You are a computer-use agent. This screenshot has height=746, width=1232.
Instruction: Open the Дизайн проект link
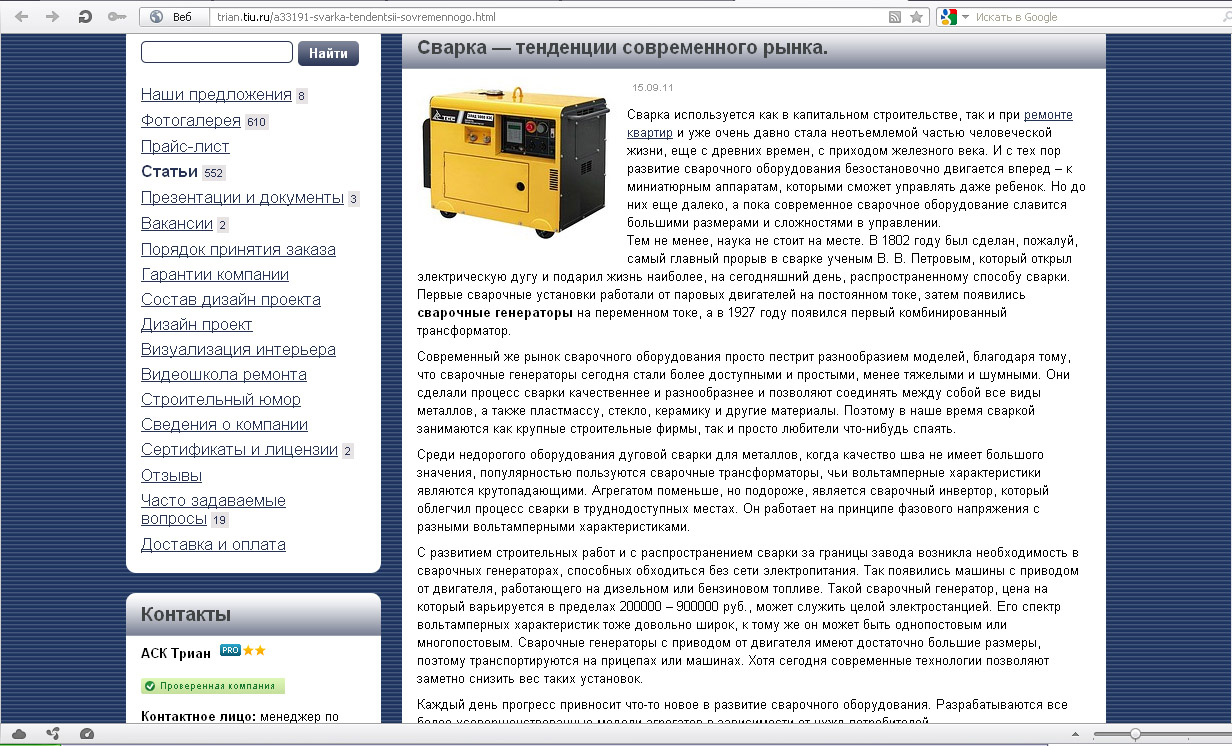tap(197, 324)
